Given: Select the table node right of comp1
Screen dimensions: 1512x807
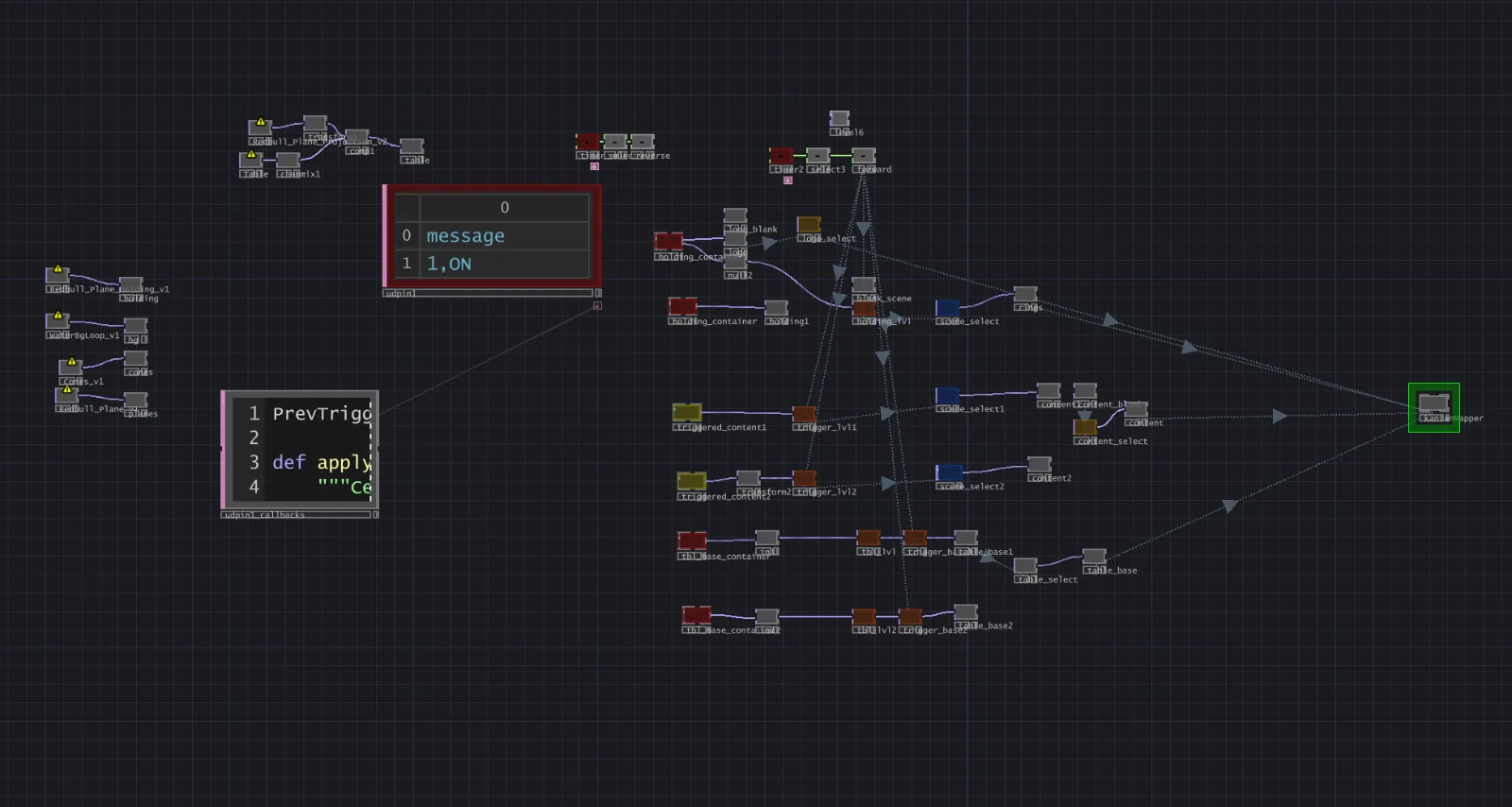Looking at the screenshot, I should [411, 147].
